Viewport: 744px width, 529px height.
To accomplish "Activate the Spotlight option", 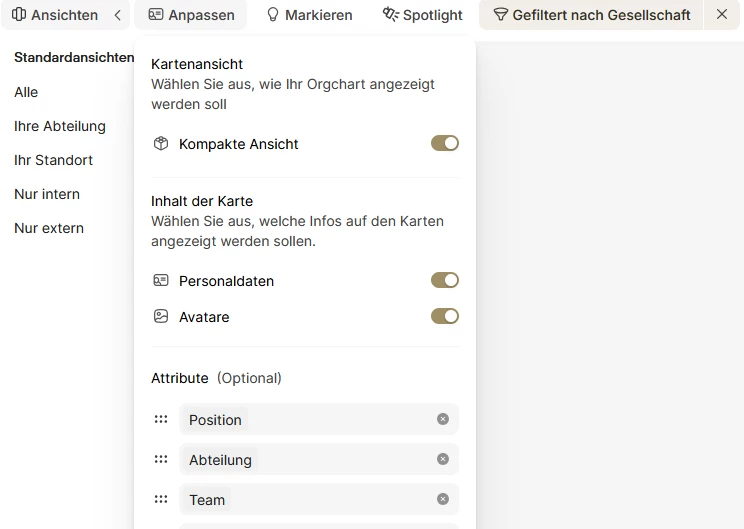I will [423, 15].
